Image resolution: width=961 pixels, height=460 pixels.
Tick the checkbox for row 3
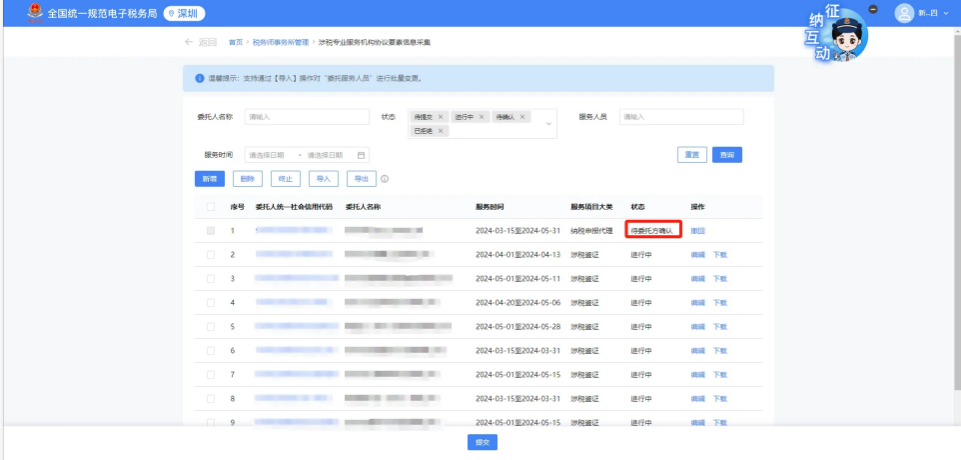point(211,279)
